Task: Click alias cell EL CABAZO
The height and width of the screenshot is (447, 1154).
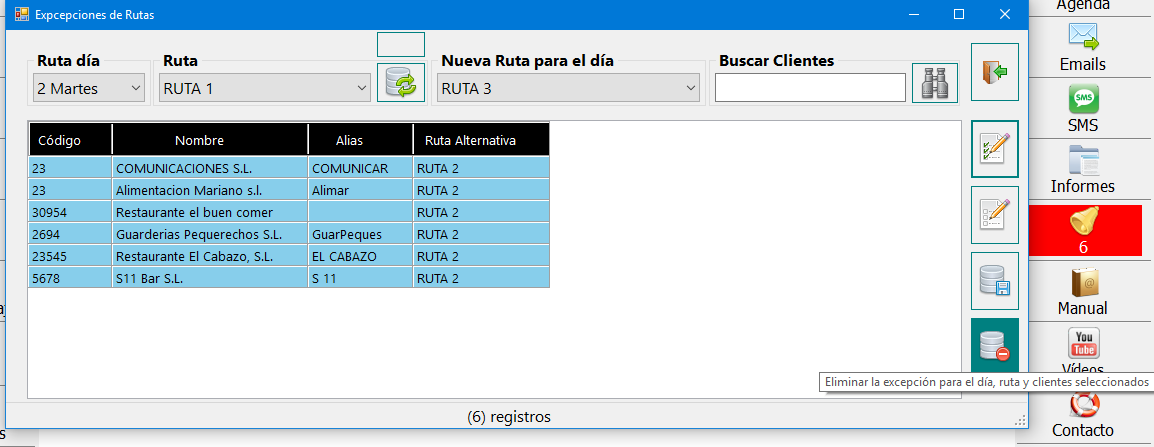Action: click(x=361, y=256)
